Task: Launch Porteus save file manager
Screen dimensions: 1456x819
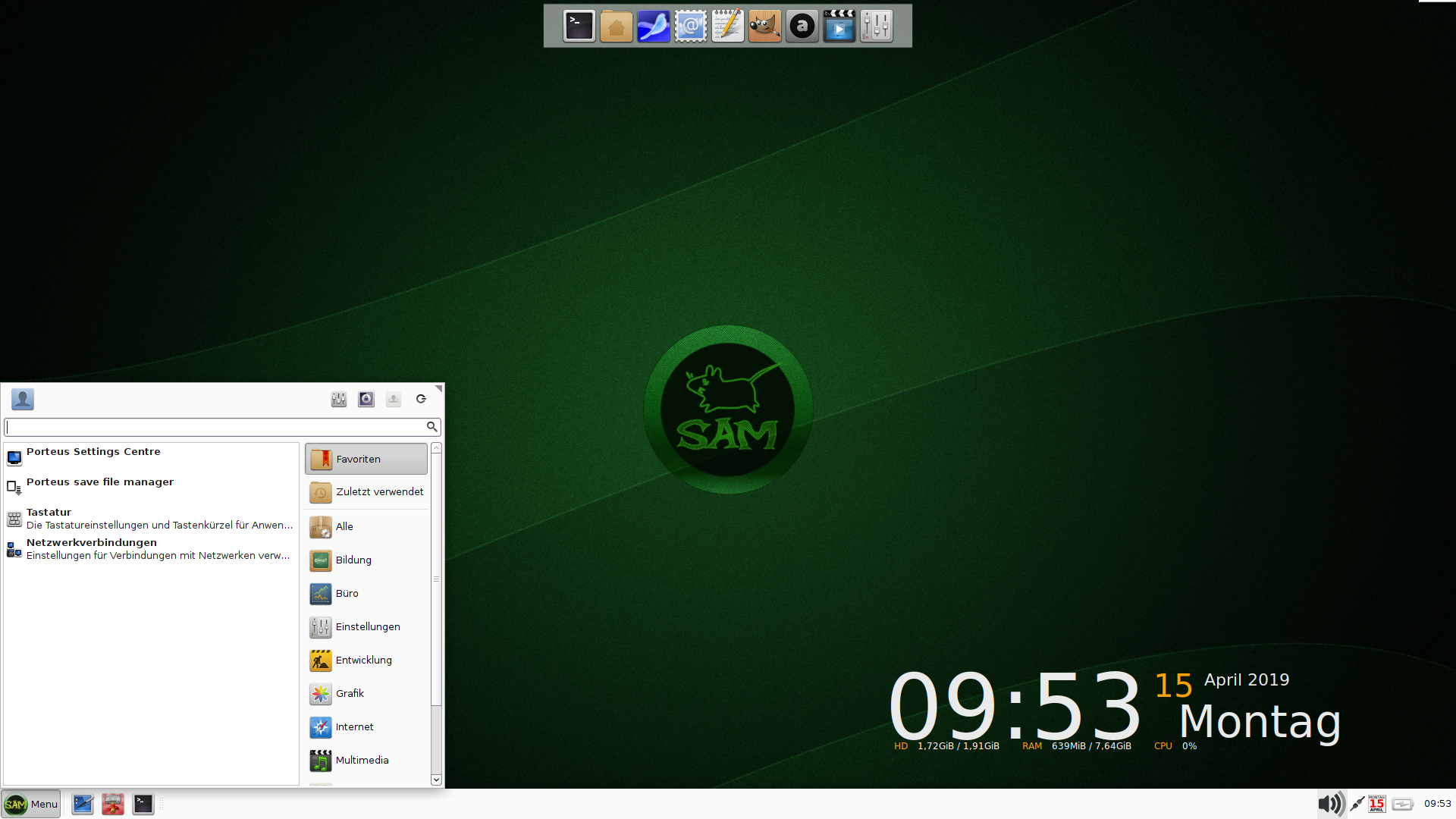Action: click(x=99, y=482)
